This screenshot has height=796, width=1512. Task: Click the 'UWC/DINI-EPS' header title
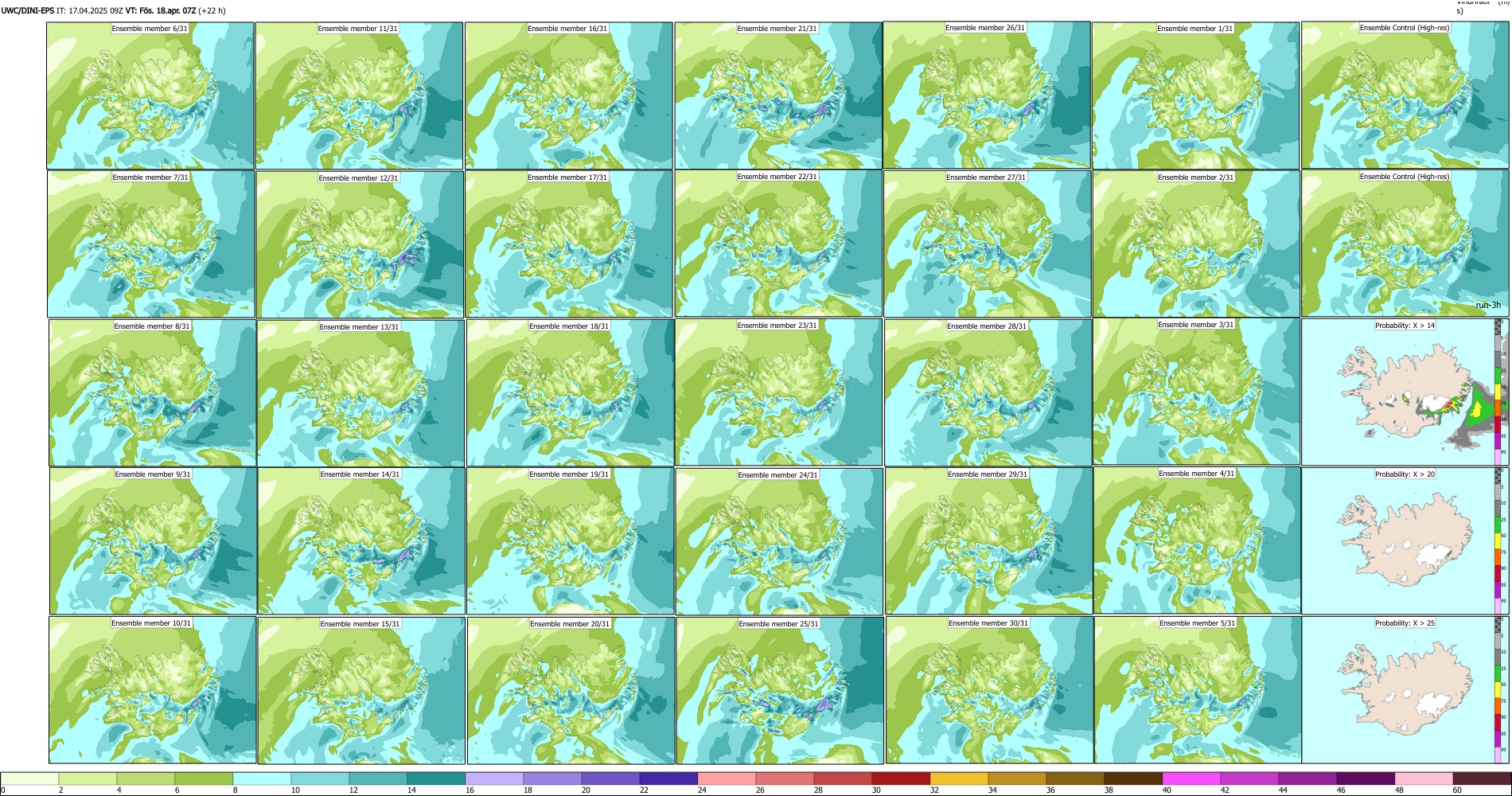(x=28, y=11)
